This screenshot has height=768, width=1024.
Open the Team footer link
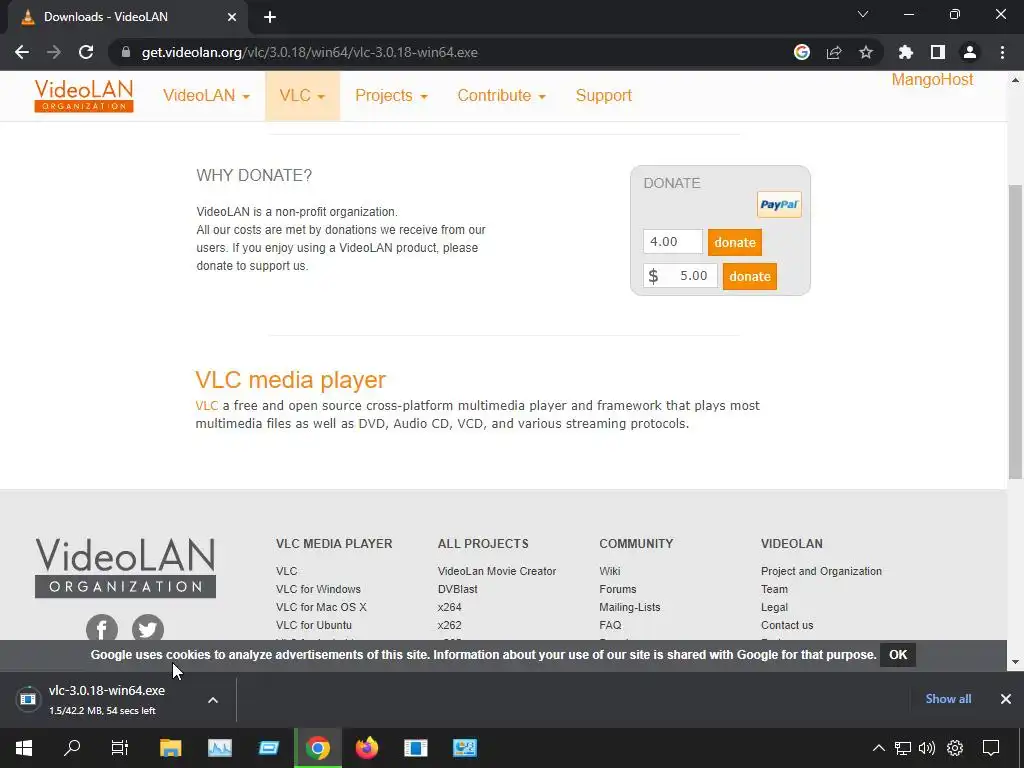click(774, 589)
